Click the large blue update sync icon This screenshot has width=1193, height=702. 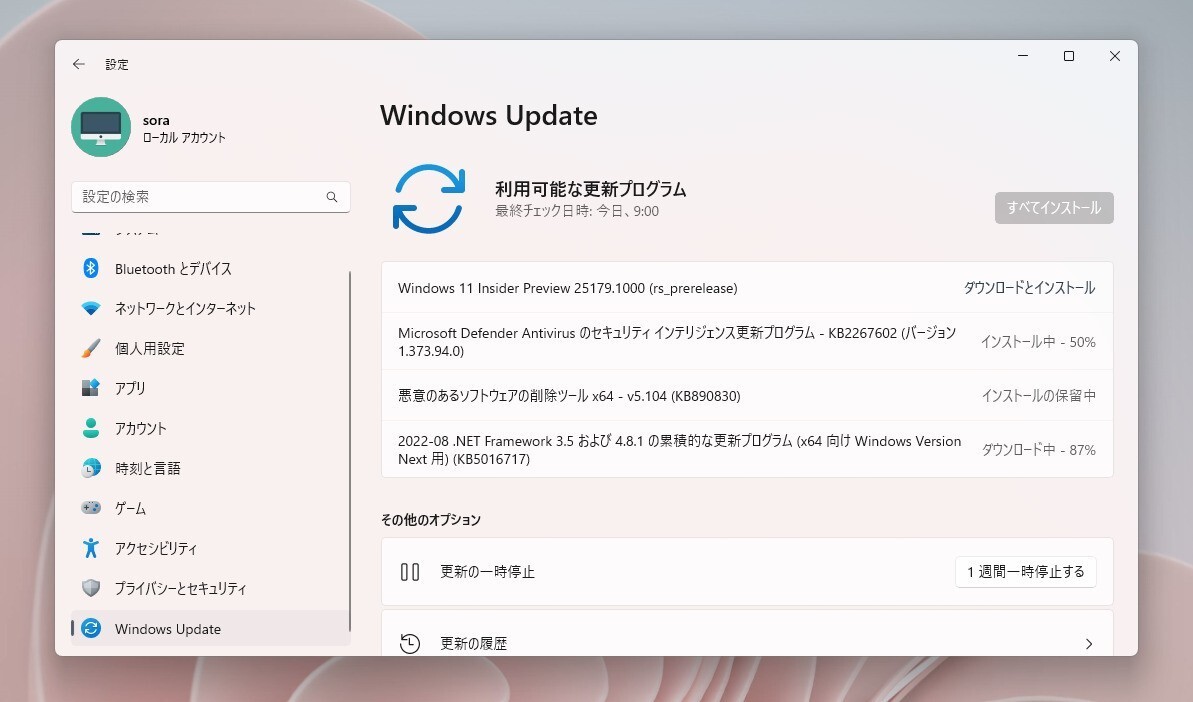click(x=428, y=199)
